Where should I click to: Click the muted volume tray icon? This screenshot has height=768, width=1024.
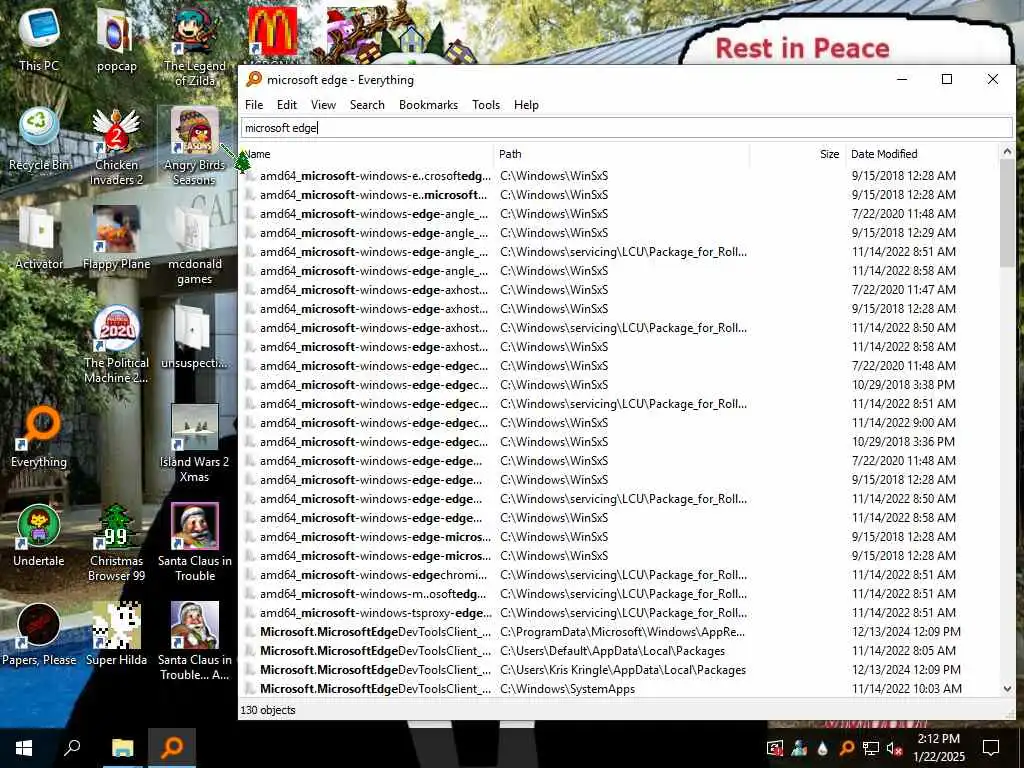point(895,748)
